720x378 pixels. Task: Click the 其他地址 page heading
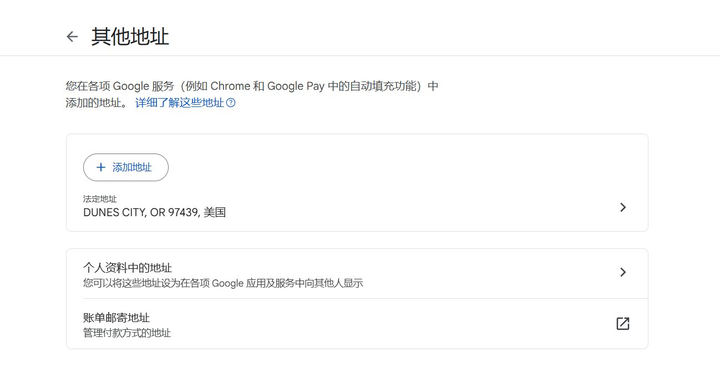click(130, 36)
